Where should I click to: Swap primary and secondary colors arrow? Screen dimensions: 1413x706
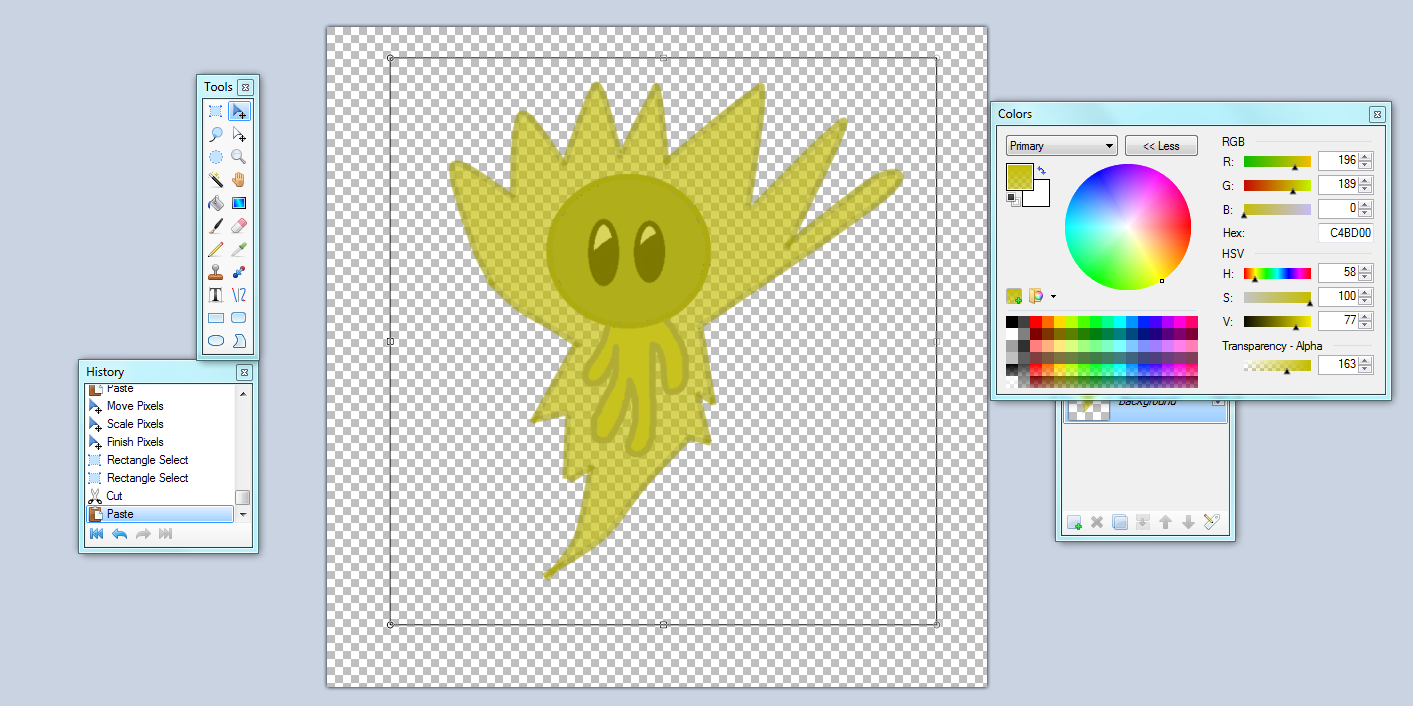pos(1043,171)
